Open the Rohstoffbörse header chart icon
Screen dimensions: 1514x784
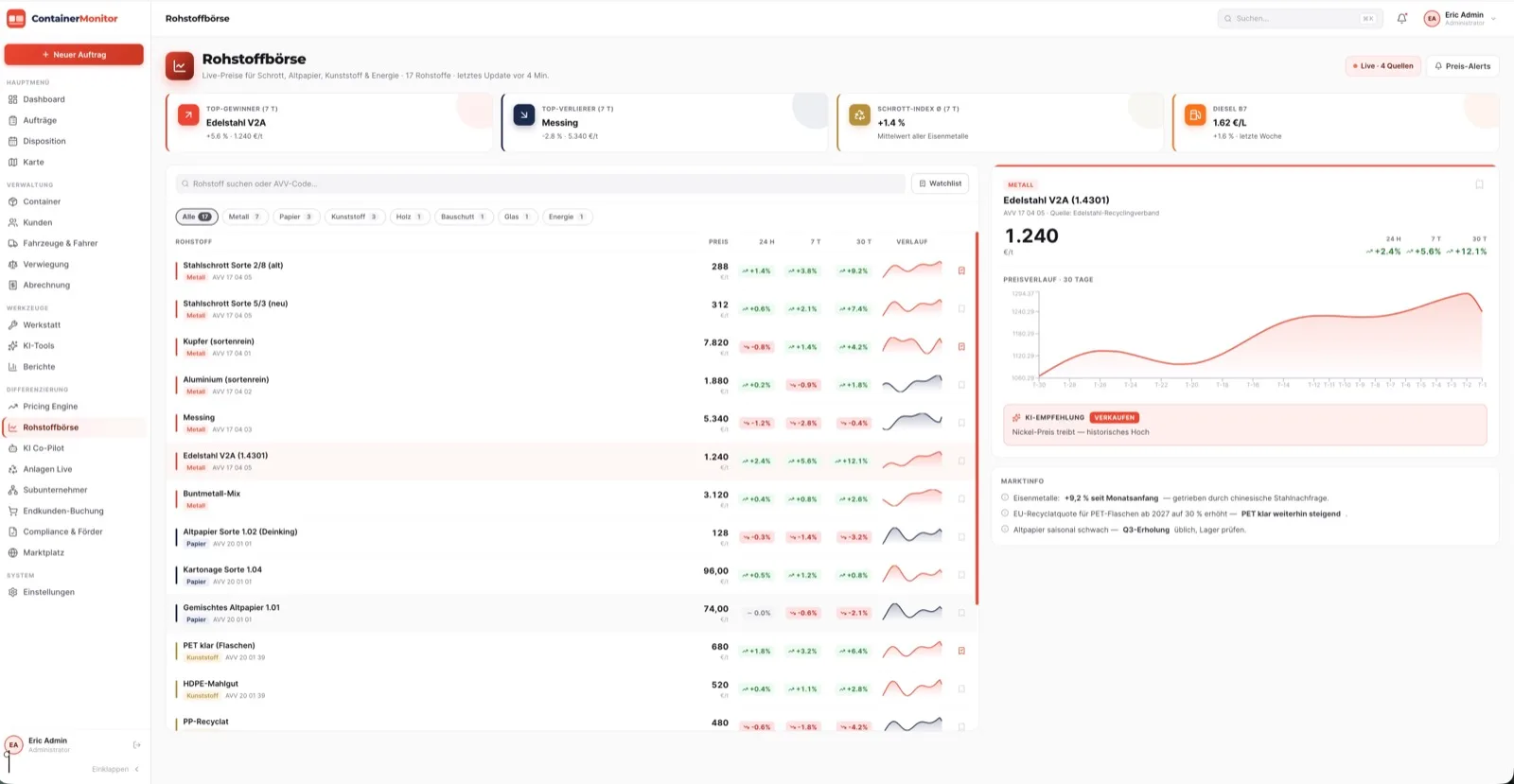pos(180,66)
